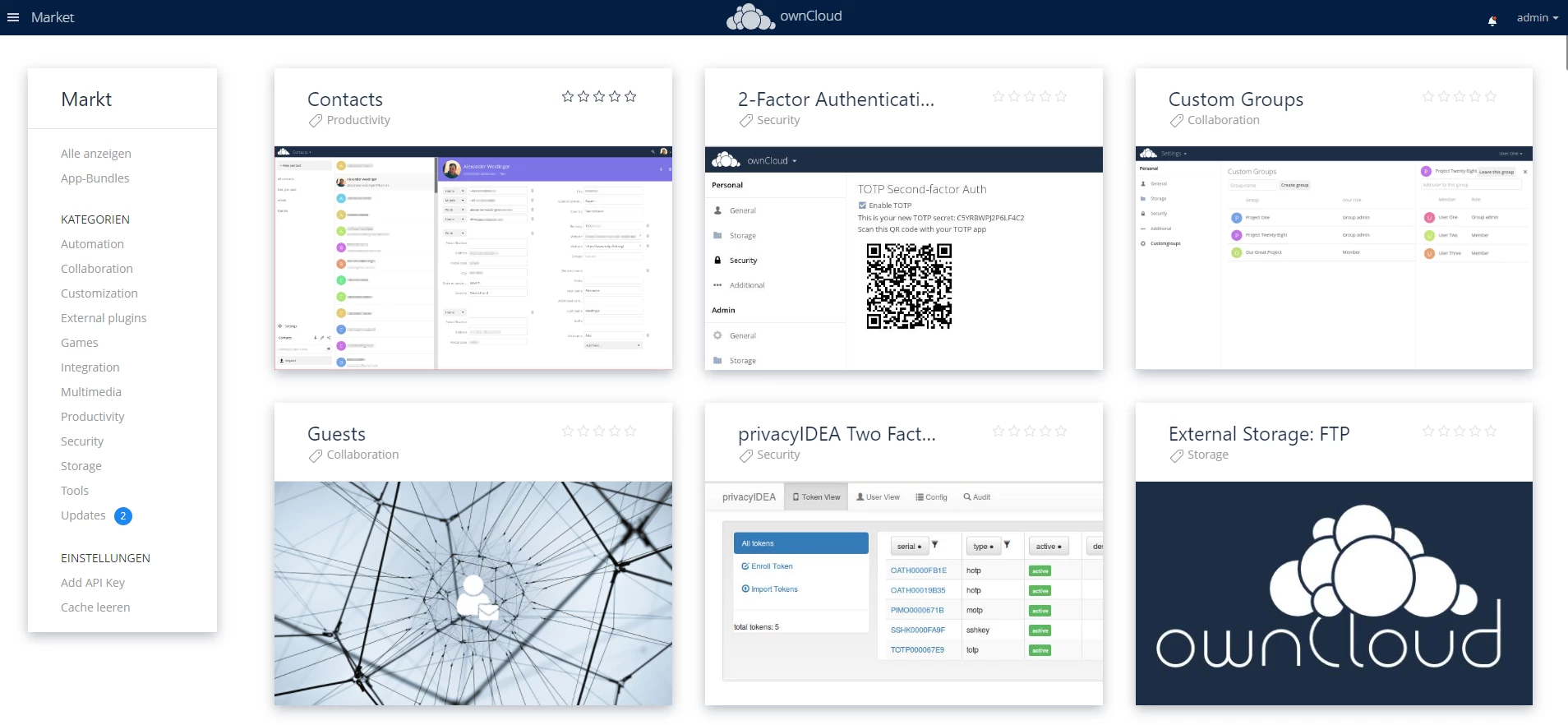Expand the admin user dropdown
Screen dimensions: 1568x725
(x=1537, y=17)
